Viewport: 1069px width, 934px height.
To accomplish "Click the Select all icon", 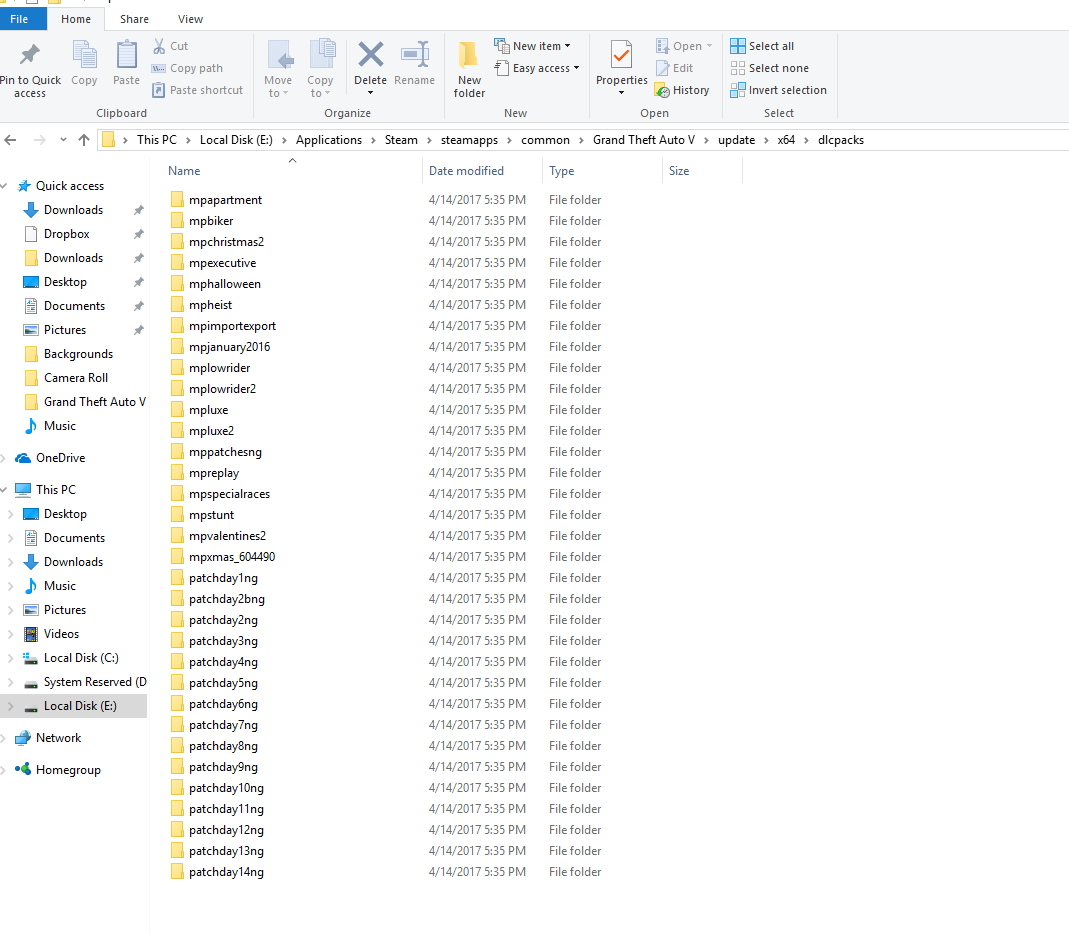I will tap(738, 46).
